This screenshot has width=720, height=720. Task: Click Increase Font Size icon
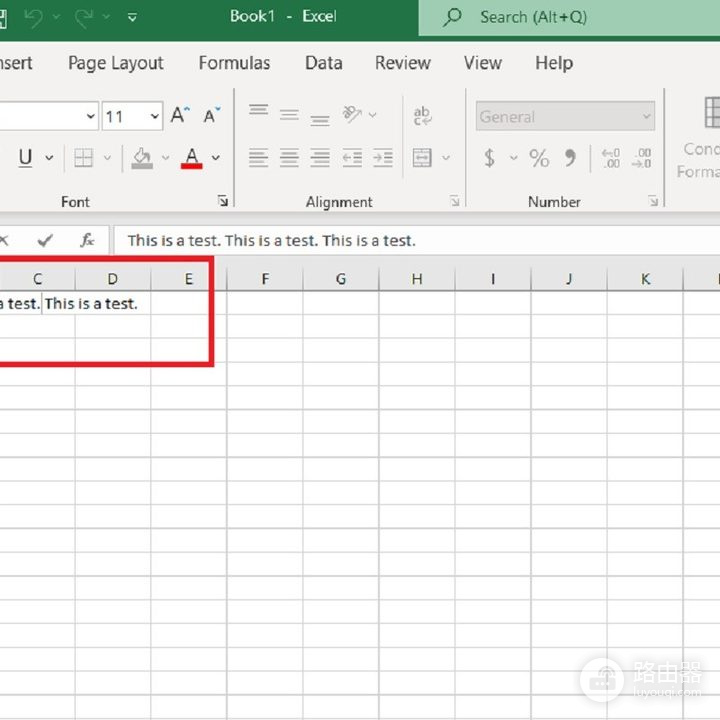180,114
